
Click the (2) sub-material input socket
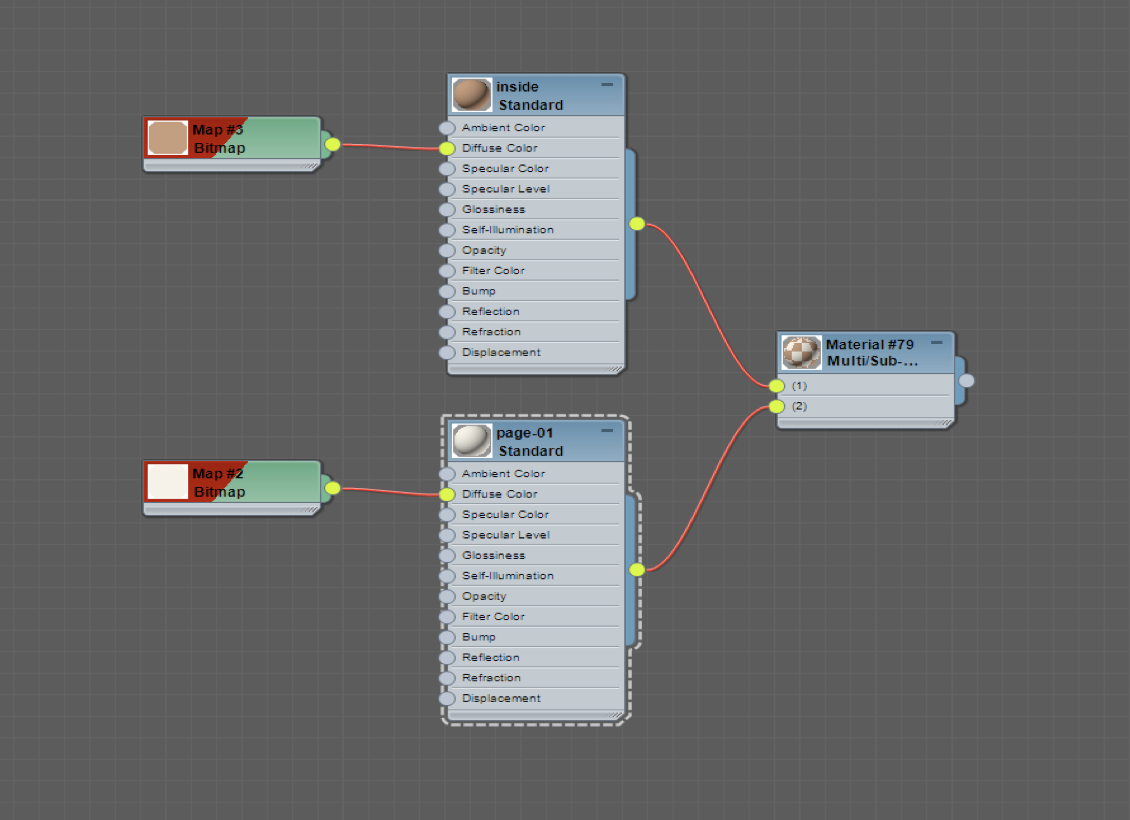tap(776, 406)
